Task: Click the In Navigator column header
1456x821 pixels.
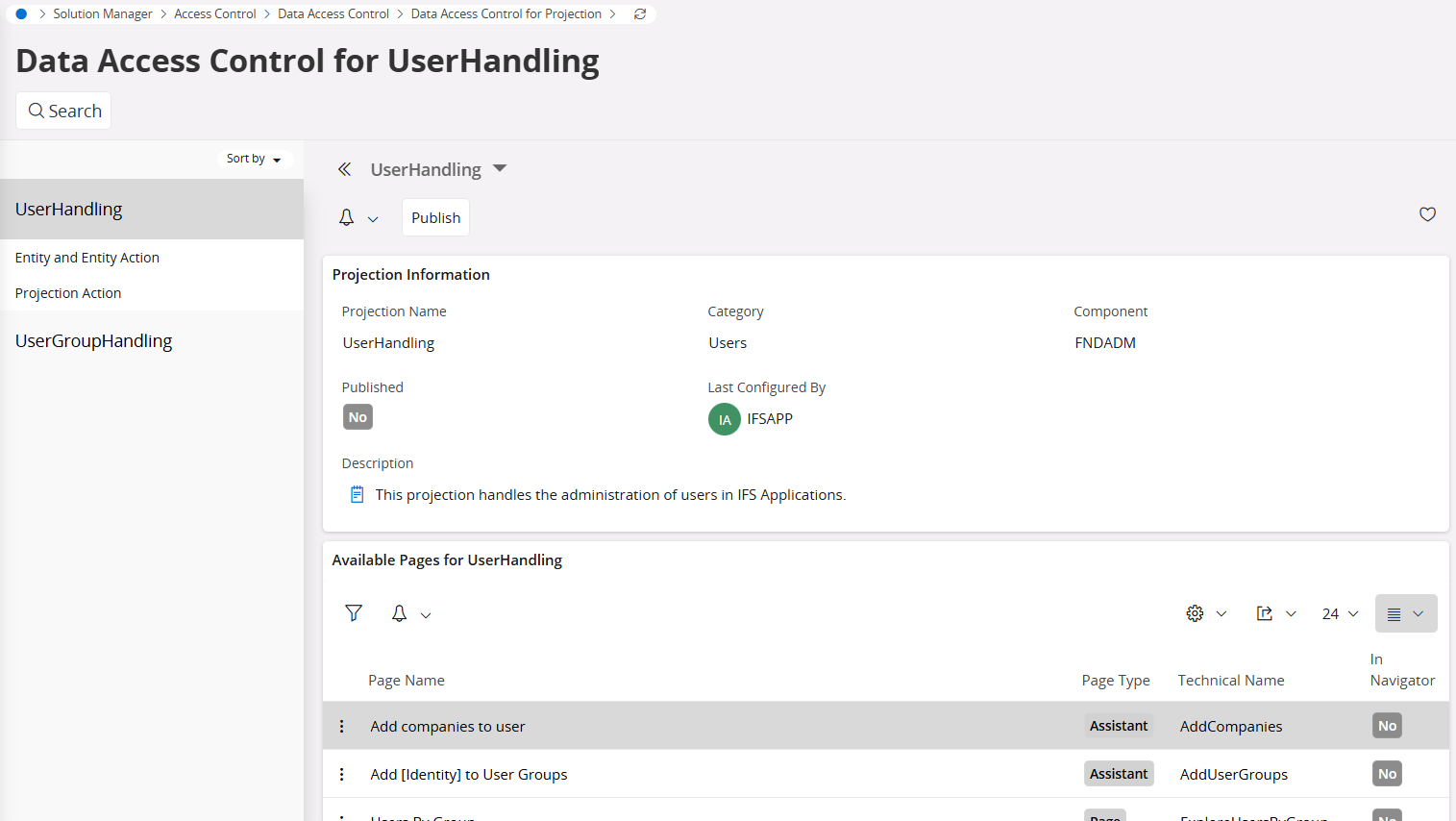Action: click(x=1402, y=670)
